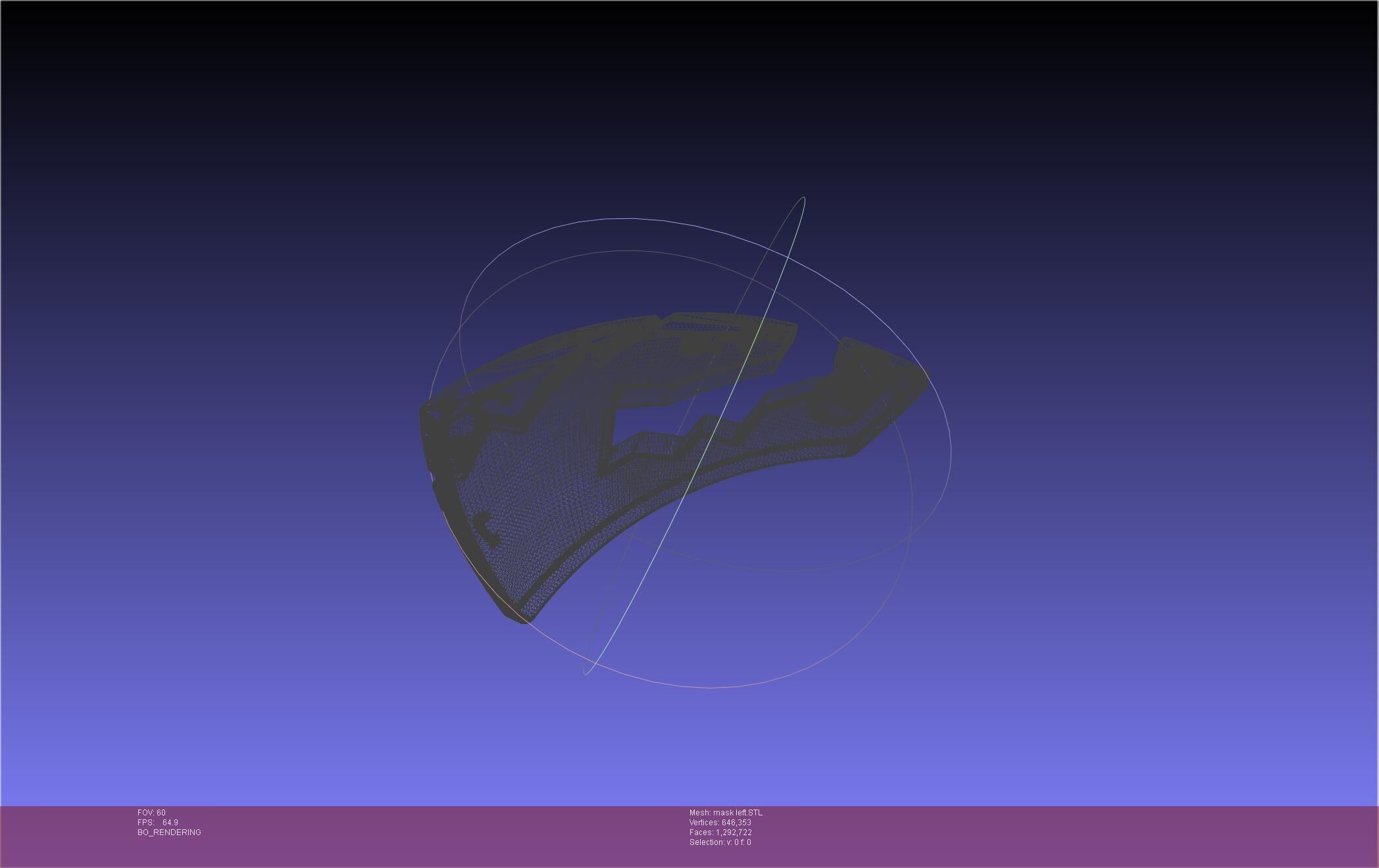This screenshot has width=1379, height=868.
Task: Click the Selection v: 0 f: 0 text
Action: pyautogui.click(x=720, y=842)
